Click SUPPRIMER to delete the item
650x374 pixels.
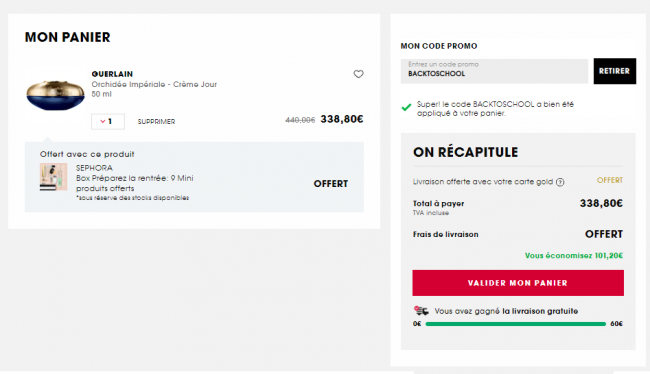[156, 121]
